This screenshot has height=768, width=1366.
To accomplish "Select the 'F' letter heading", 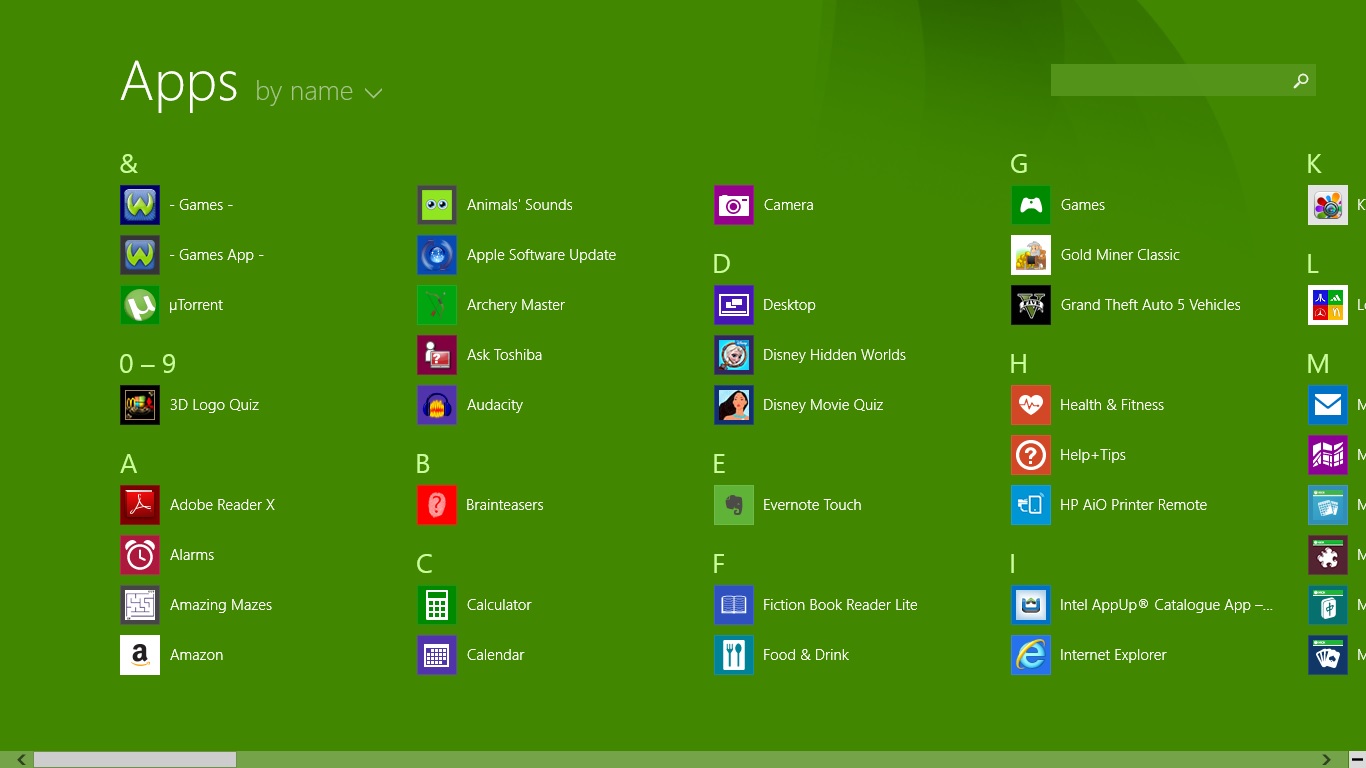I will pos(719,564).
